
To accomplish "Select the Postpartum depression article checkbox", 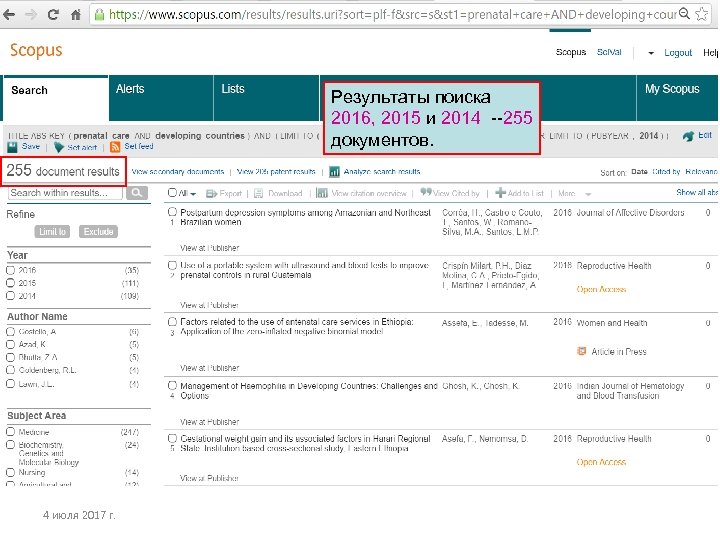I will [x=172, y=212].
